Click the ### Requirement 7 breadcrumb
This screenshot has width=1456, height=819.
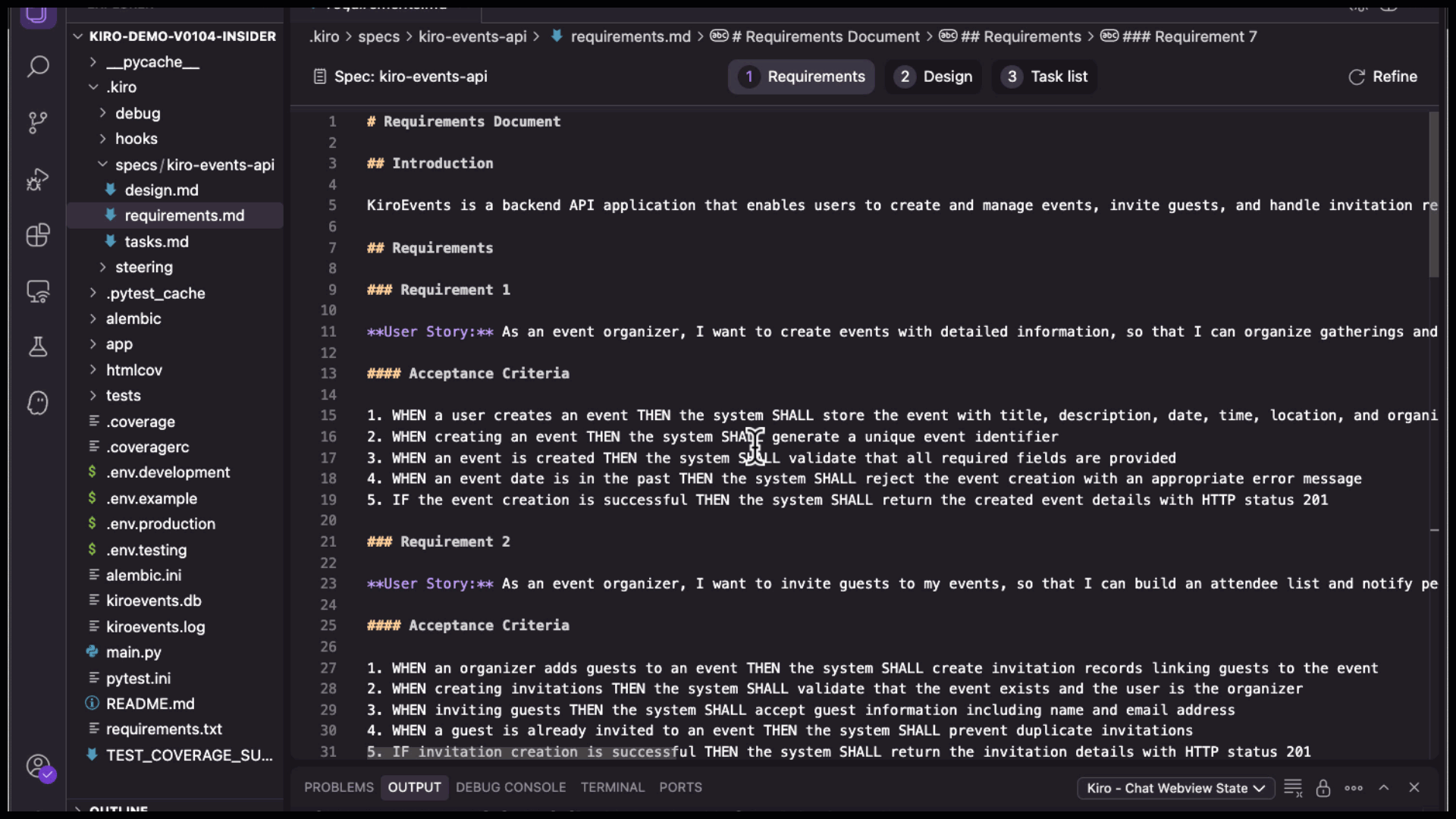tap(1179, 36)
